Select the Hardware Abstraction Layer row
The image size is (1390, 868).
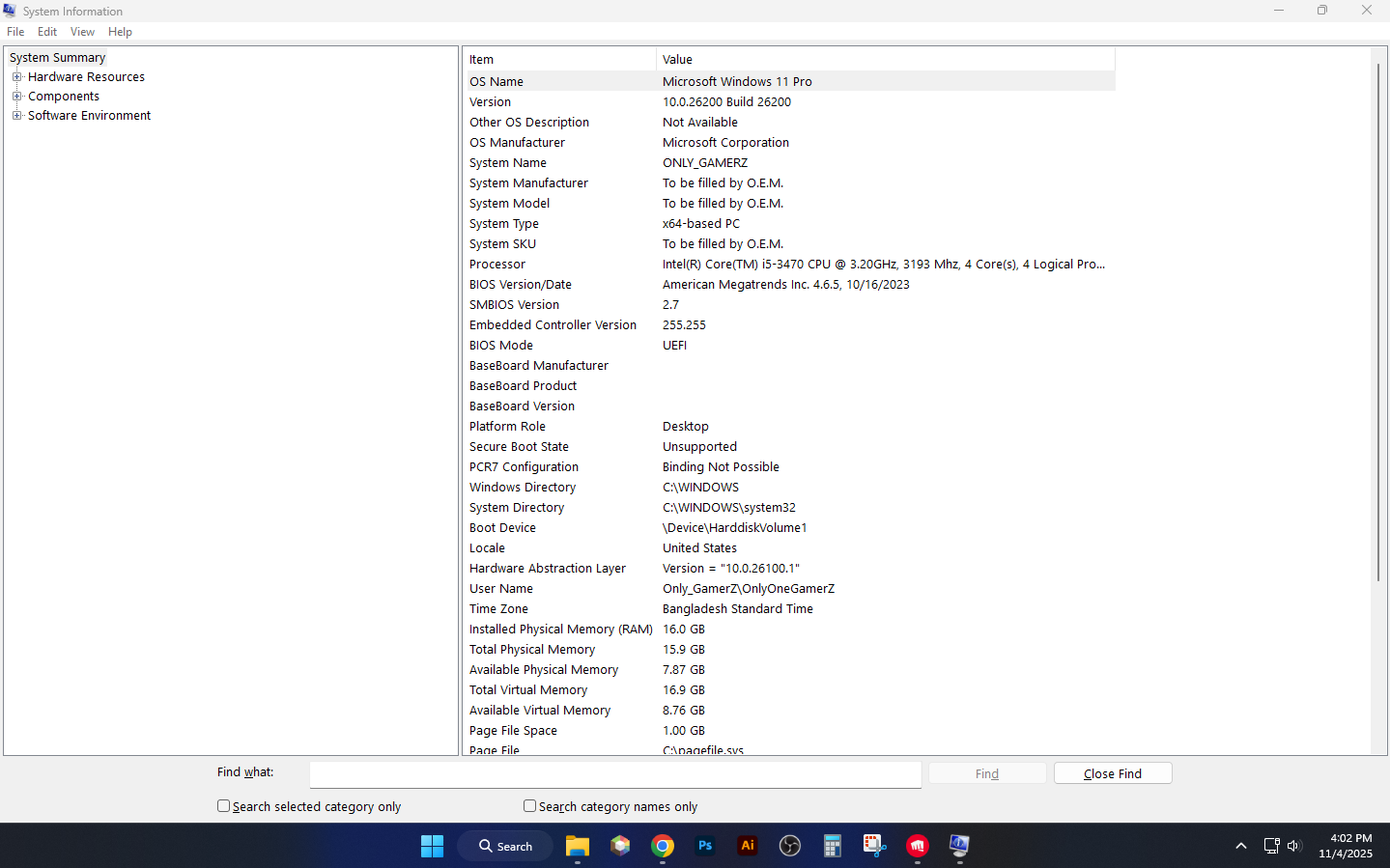pos(789,569)
